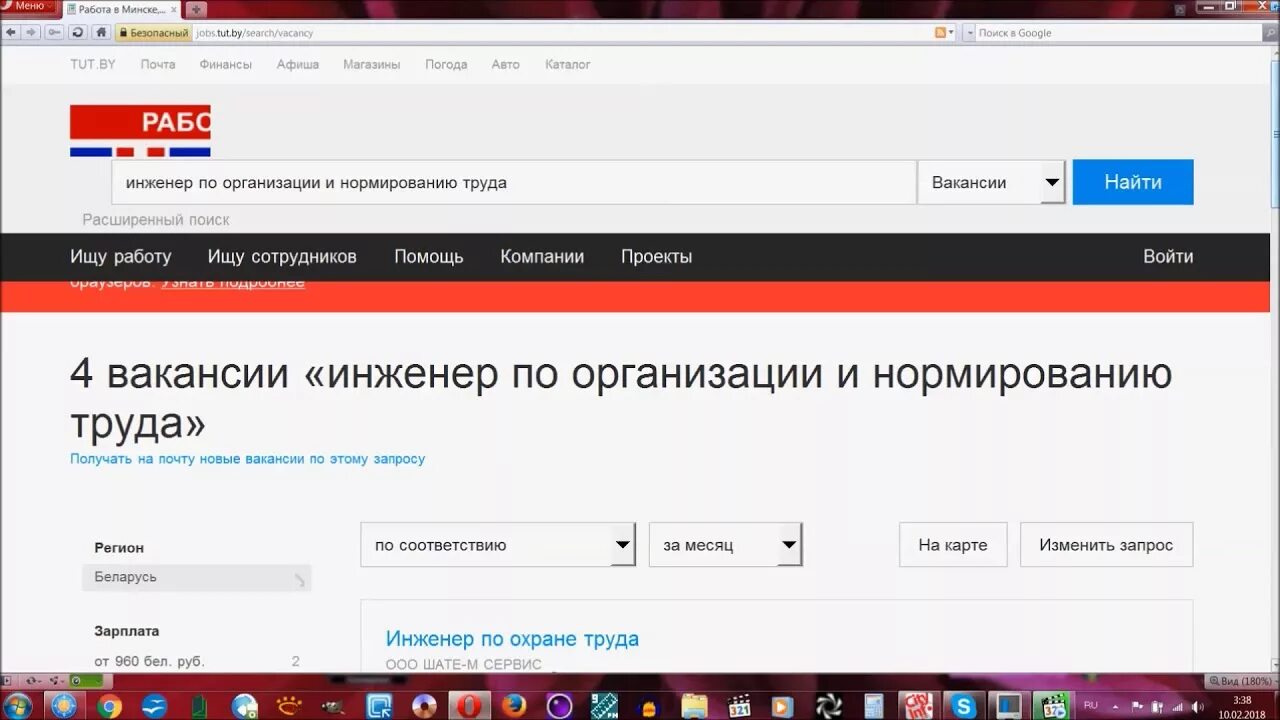1280x720 pixels.
Task: Open the Opera browser taskbar icon
Action: tap(469, 706)
